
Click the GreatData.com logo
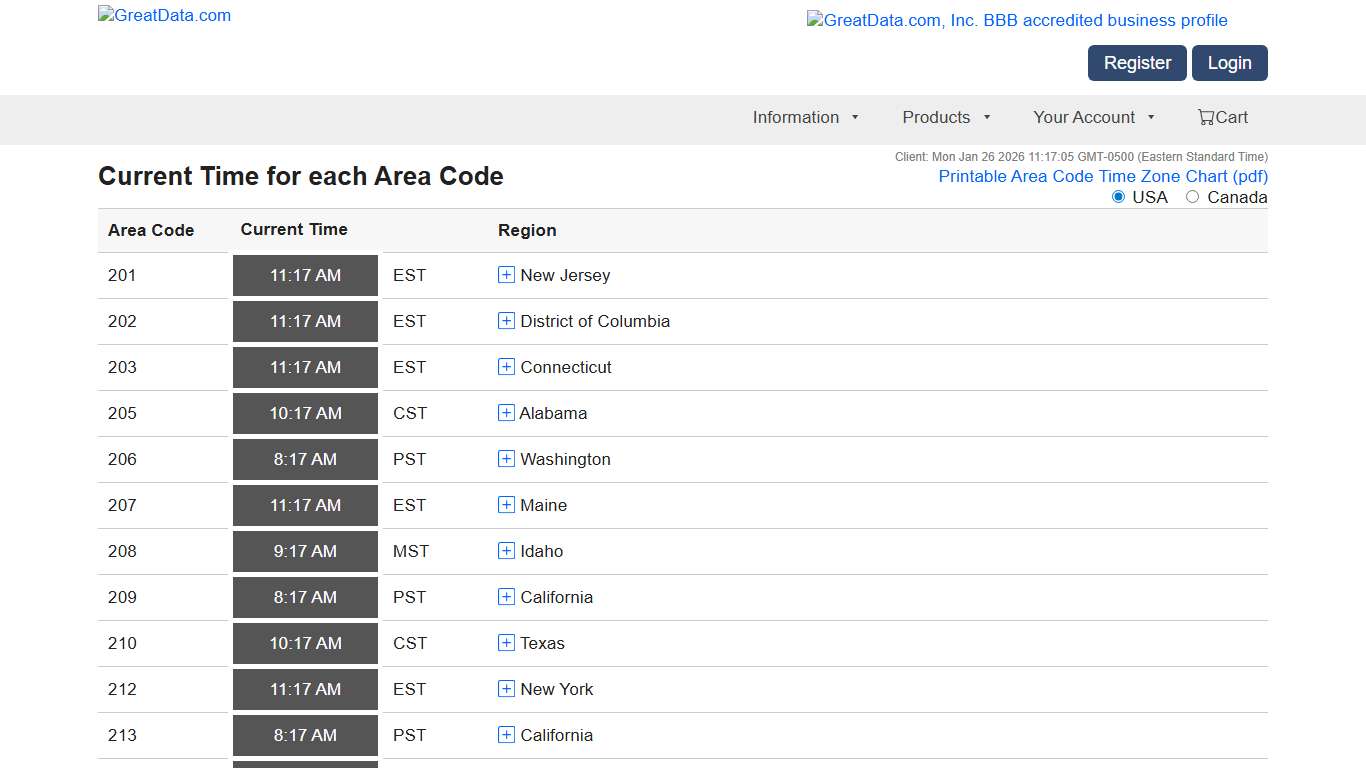[163, 15]
